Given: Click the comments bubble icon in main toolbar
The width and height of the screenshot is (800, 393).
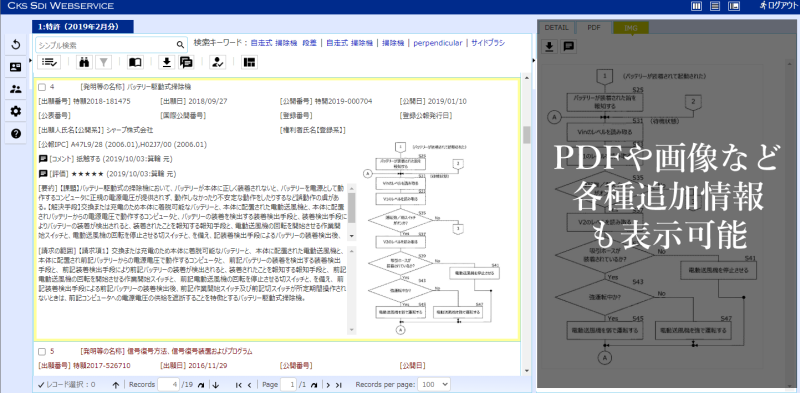Looking at the screenshot, I should click(186, 62).
